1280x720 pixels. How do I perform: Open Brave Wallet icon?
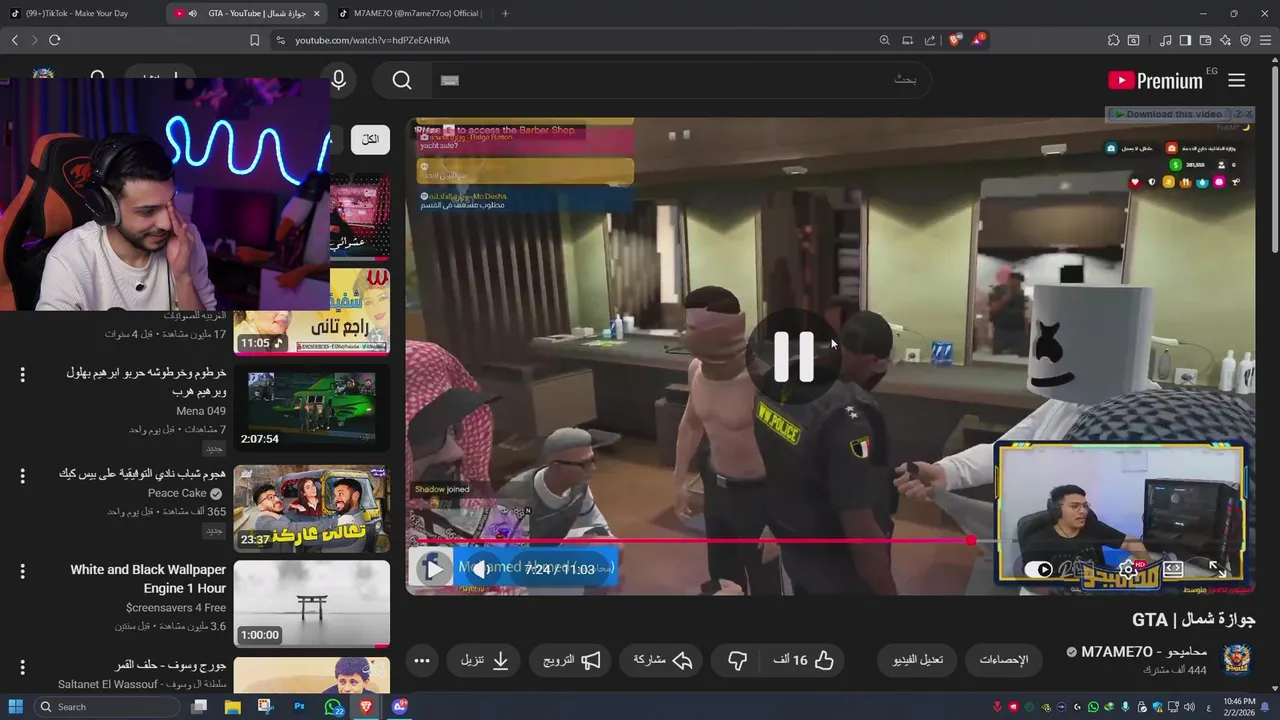pyautogui.click(x=1205, y=40)
